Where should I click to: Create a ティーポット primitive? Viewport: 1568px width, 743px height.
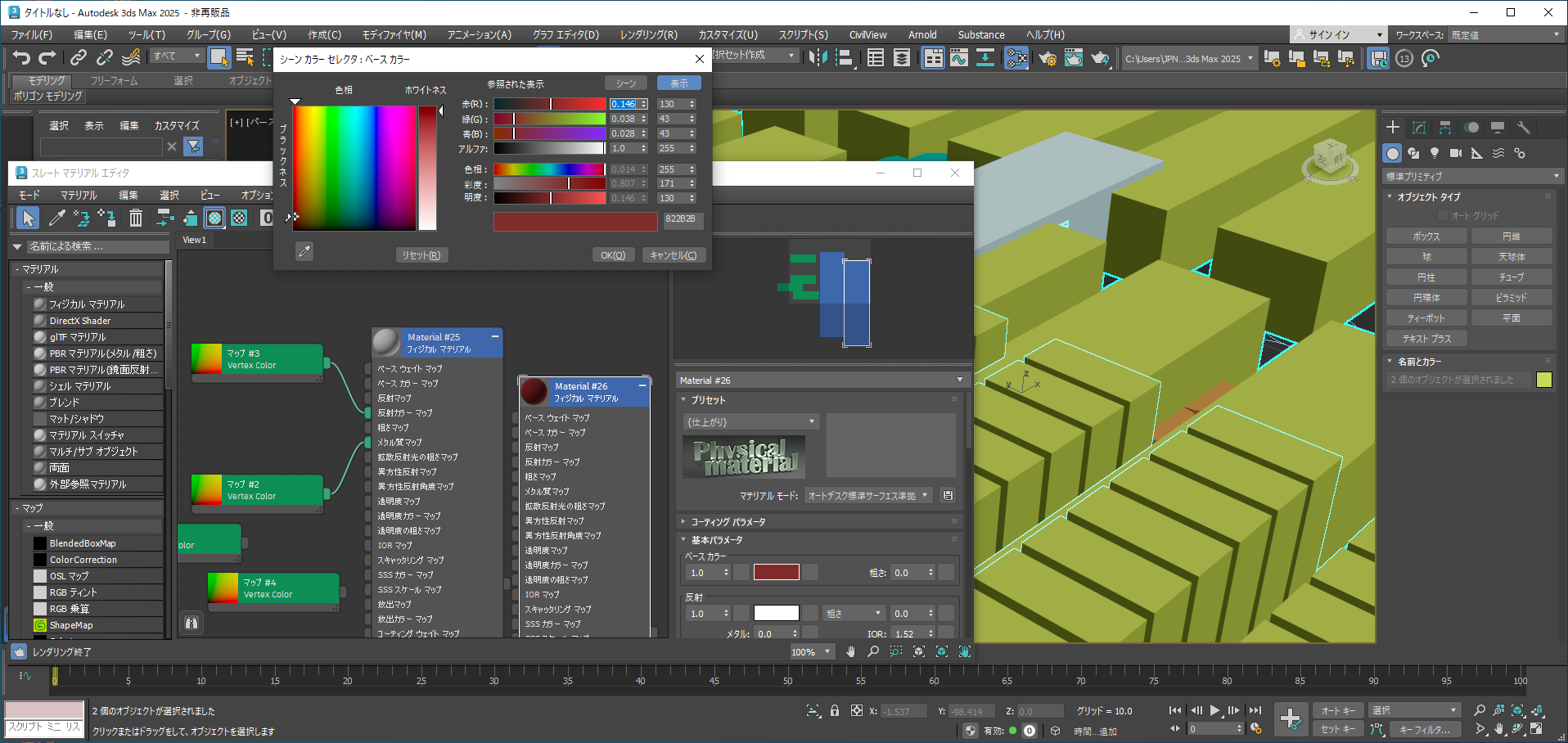(x=1426, y=318)
